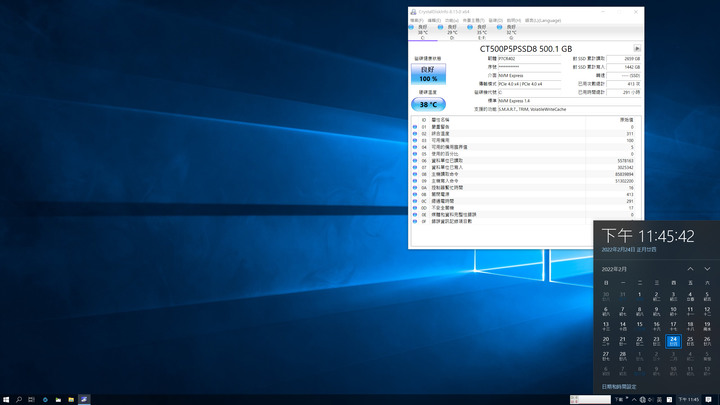Click the 2022年2月 month header in calendar
Image resolution: width=720 pixels, height=405 pixels.
pyautogui.click(x=614, y=269)
